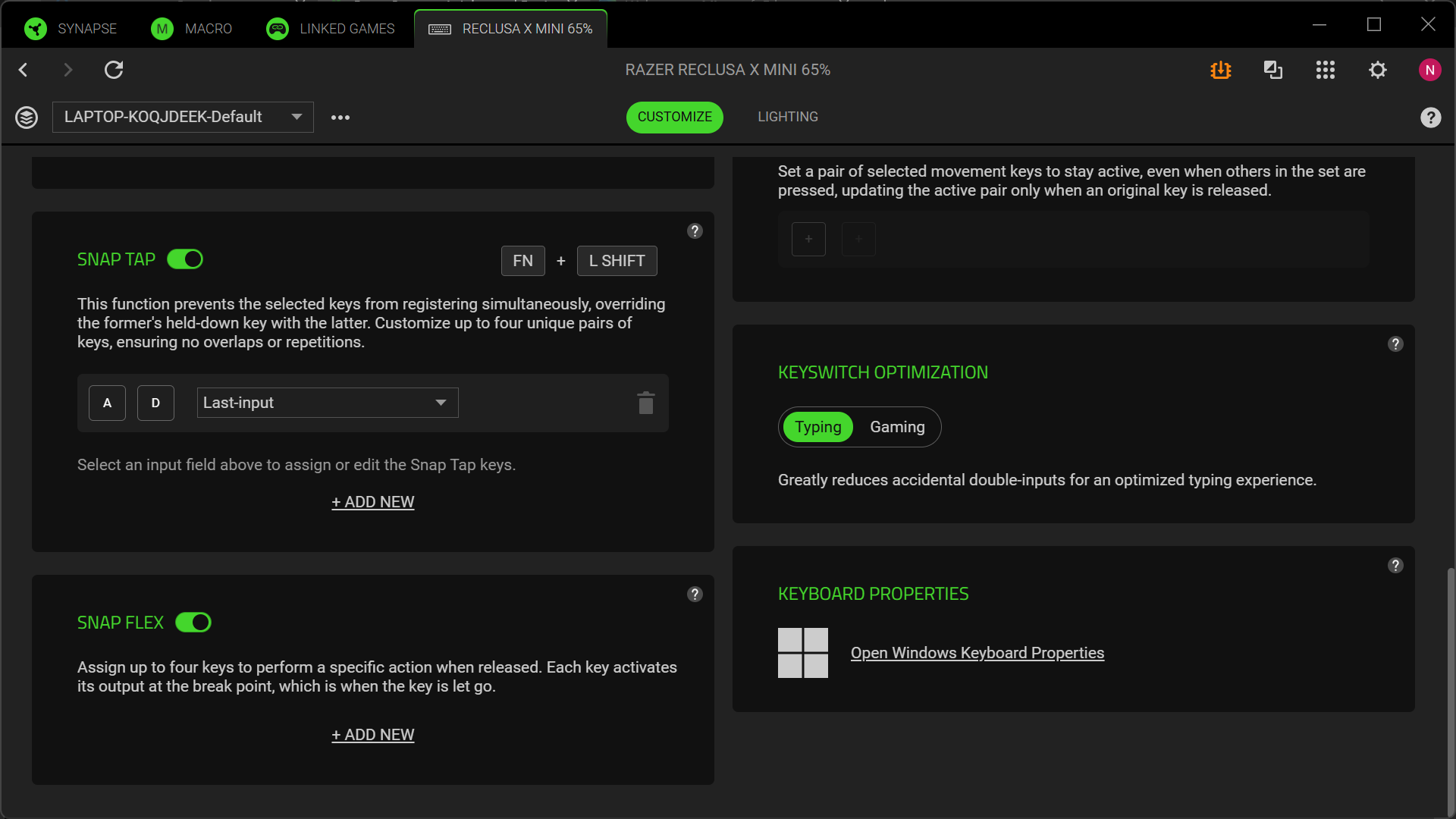Image resolution: width=1456 pixels, height=819 pixels.
Task: Select Gaming keyswitch optimization mode
Action: pyautogui.click(x=898, y=427)
